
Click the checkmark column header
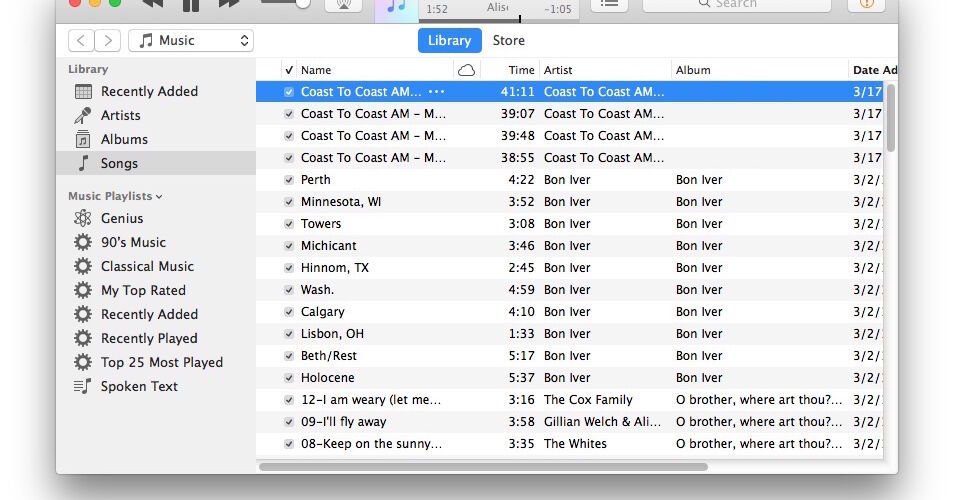[x=289, y=70]
